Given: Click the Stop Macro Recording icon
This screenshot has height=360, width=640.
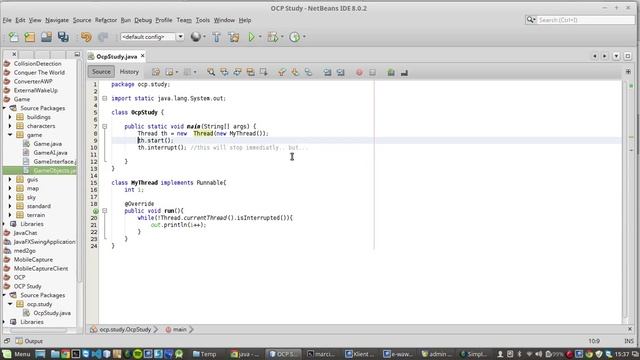Looking at the screenshot, I should (x=372, y=73).
